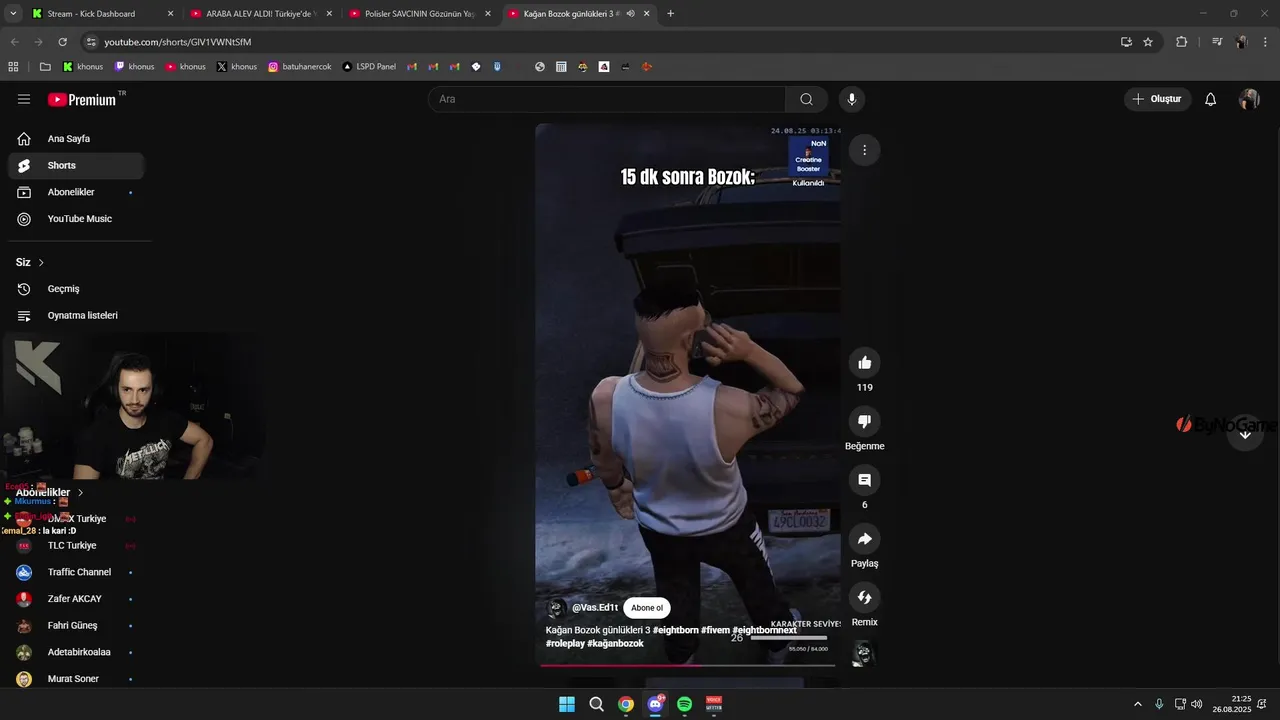Viewport: 1280px width, 720px height.
Task: Open the batuhanercok Instagram bookmark
Action: point(300,67)
